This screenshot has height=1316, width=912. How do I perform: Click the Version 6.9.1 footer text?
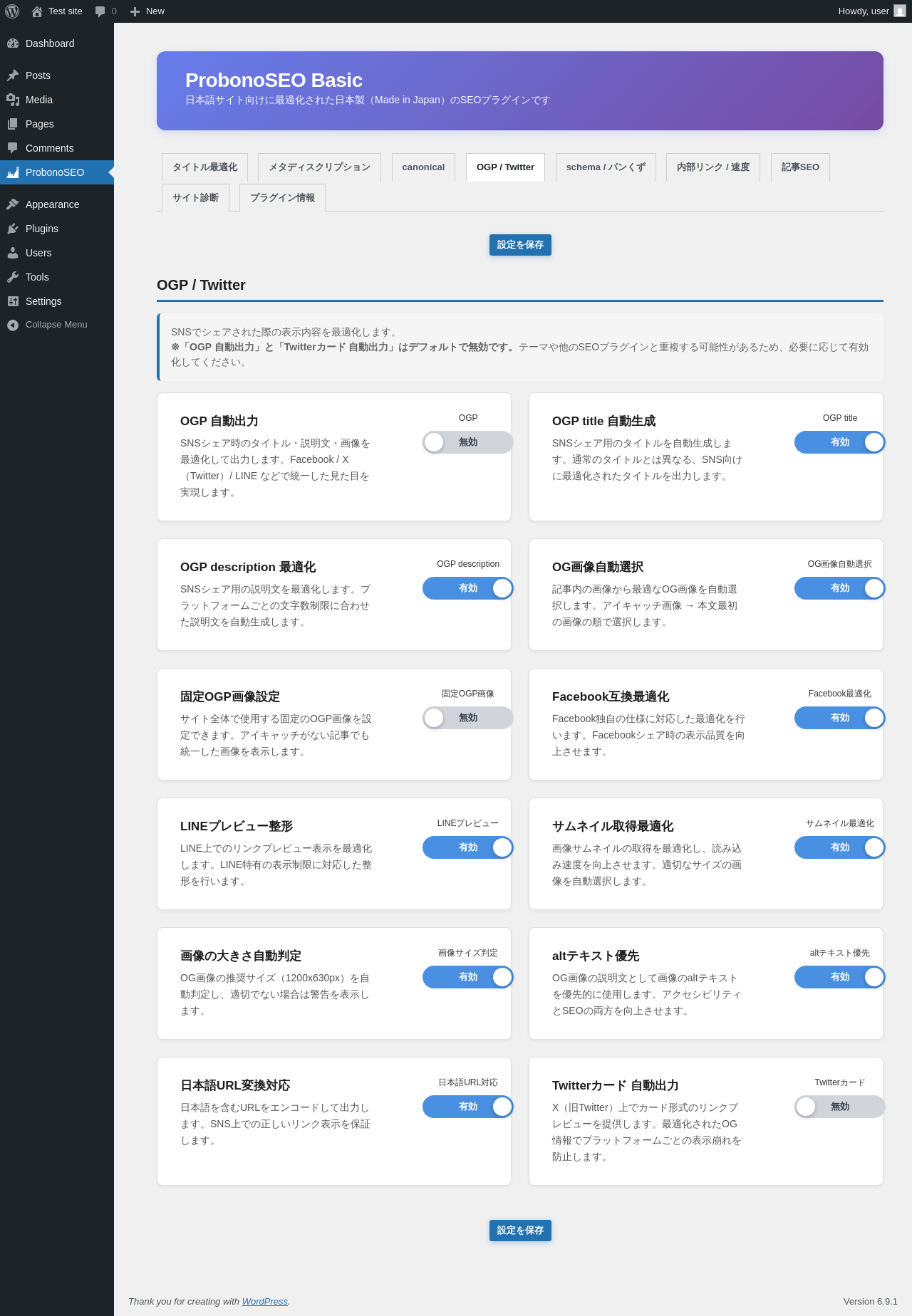pos(871,1302)
